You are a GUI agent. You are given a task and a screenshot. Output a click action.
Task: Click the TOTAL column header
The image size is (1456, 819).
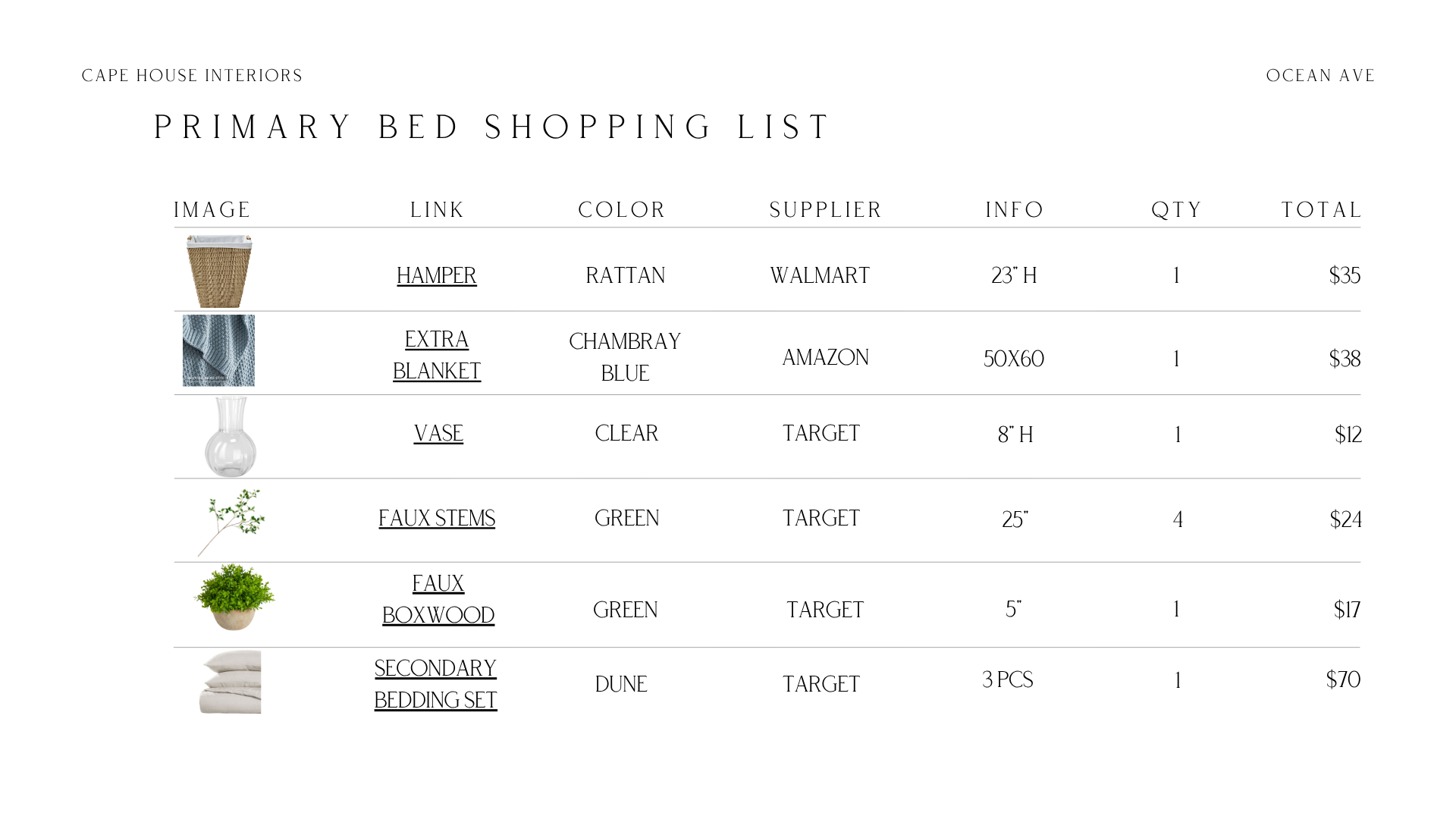pos(1322,210)
